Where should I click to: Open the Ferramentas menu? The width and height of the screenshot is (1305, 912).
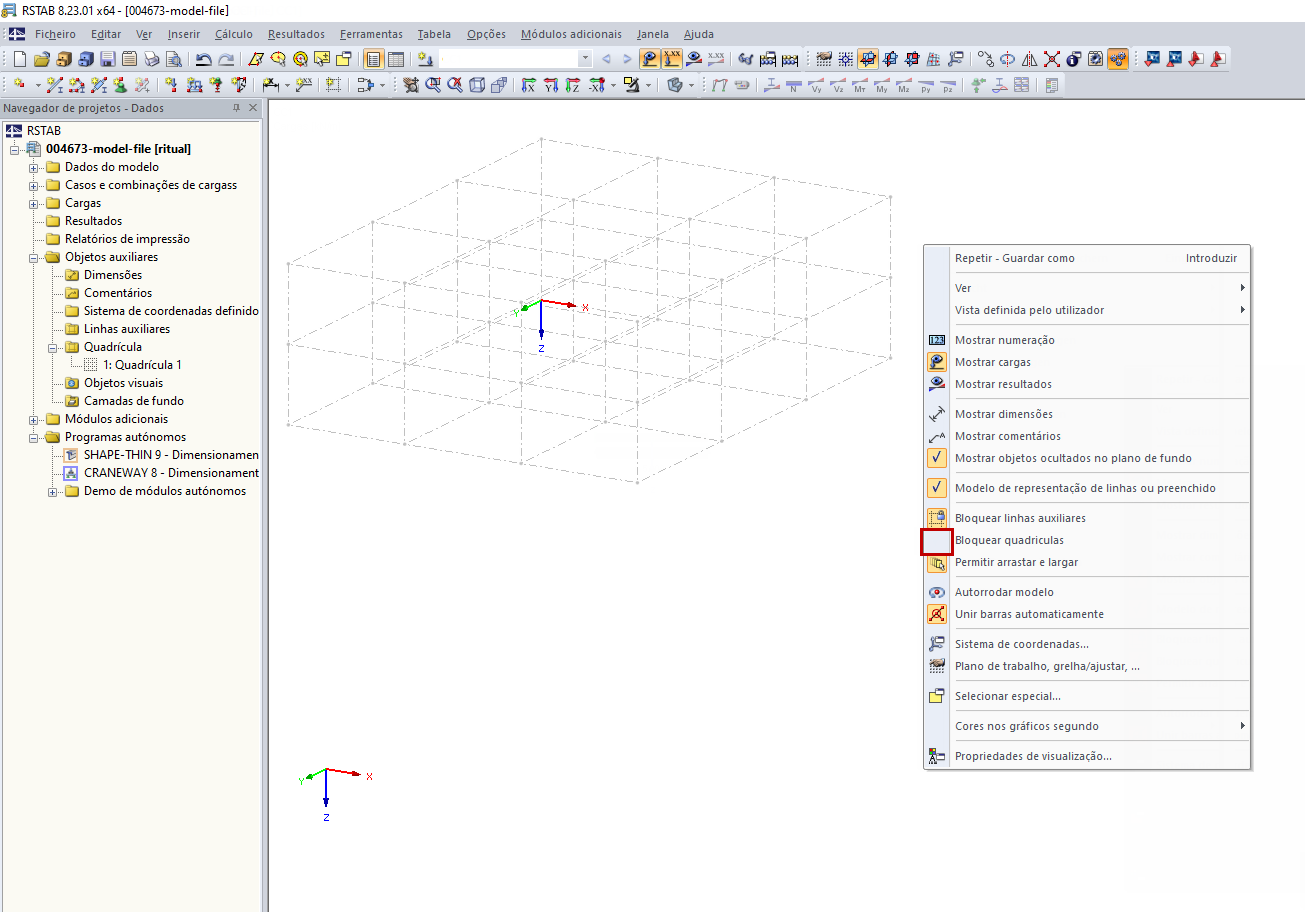pos(371,34)
